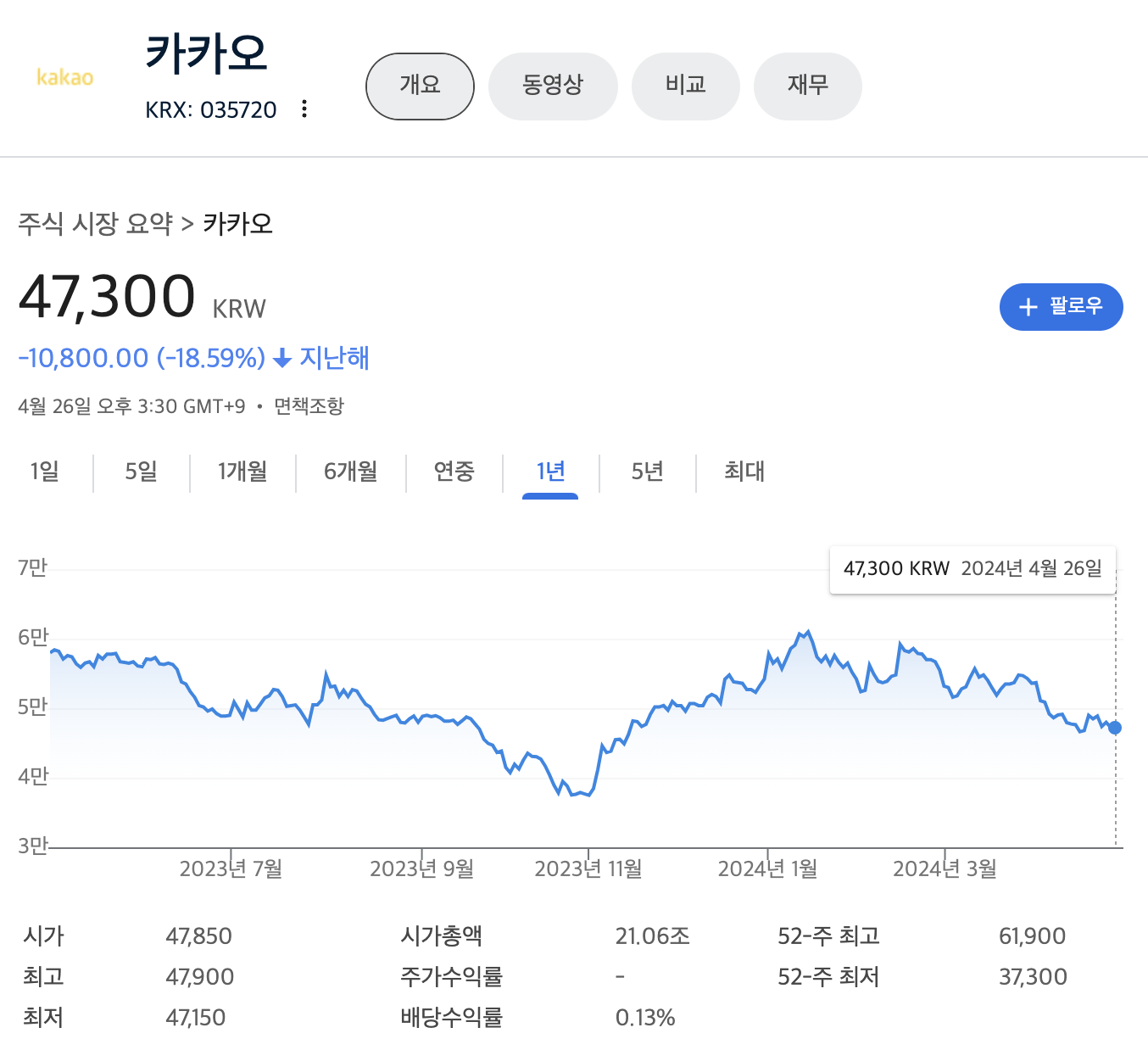The height and width of the screenshot is (1050, 1148).
Task: Open the three-dot menu beside KRX: 035720
Action: (x=304, y=109)
